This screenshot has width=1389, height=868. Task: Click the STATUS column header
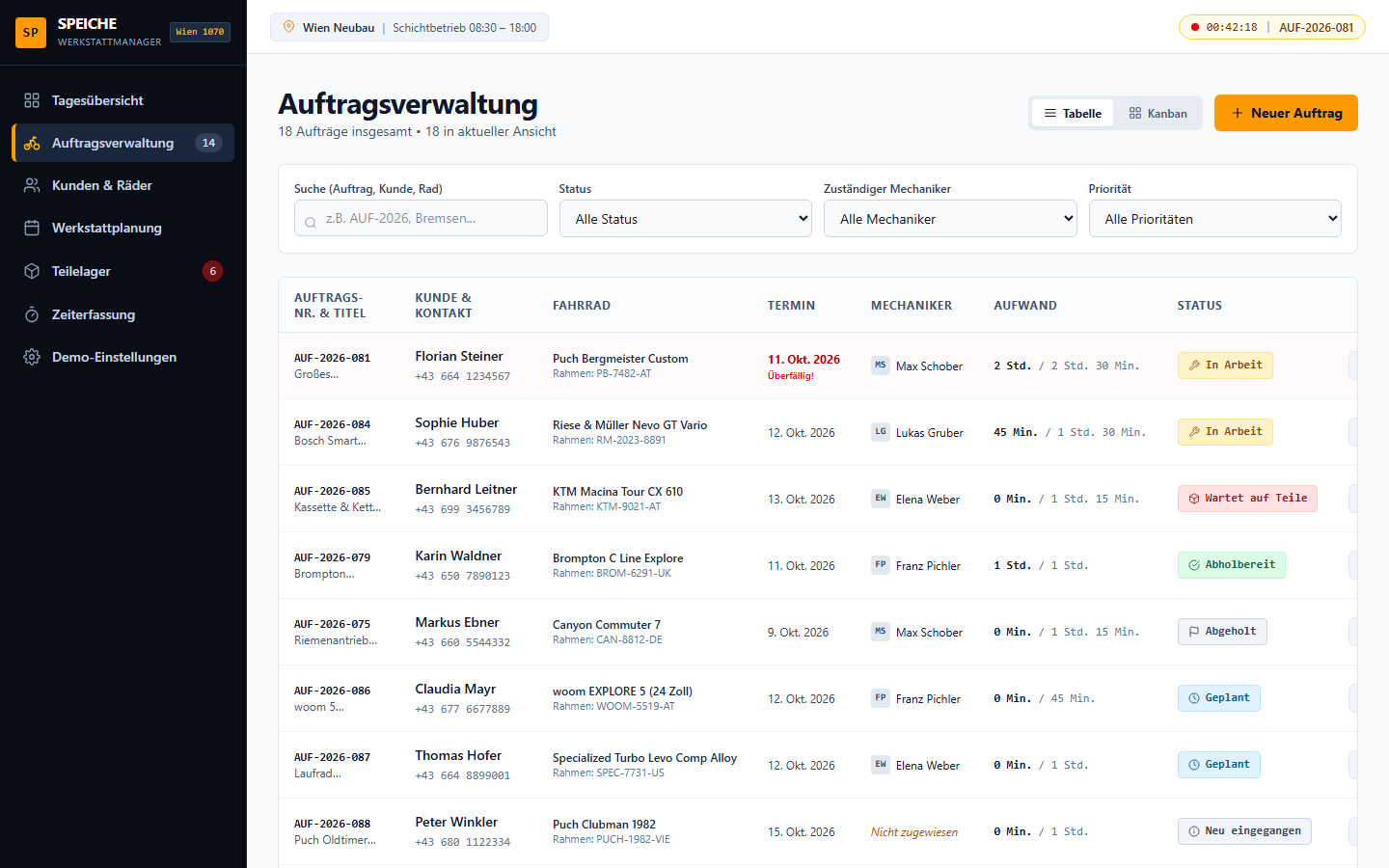(x=1199, y=306)
